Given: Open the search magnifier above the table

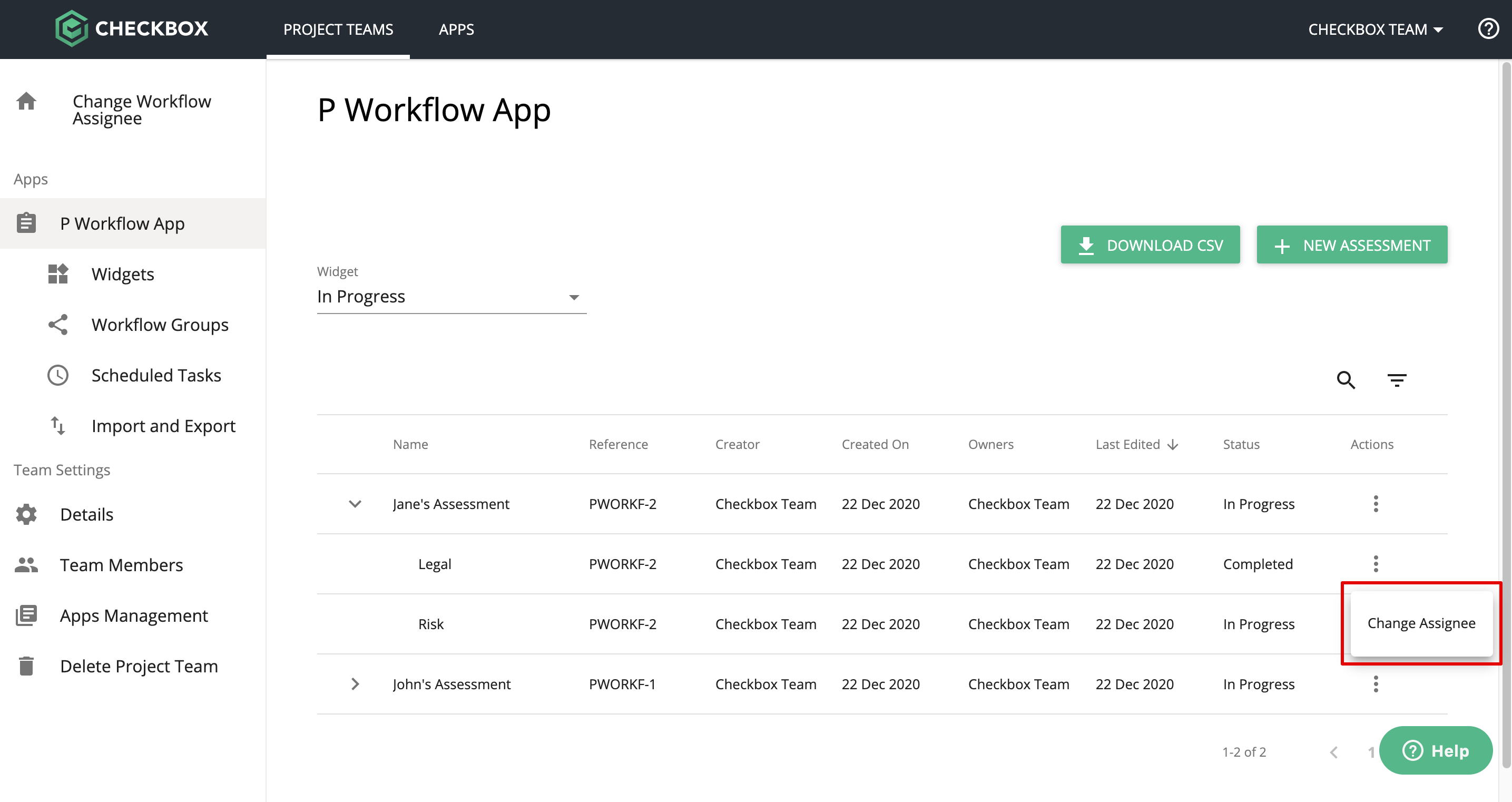Looking at the screenshot, I should (1346, 380).
